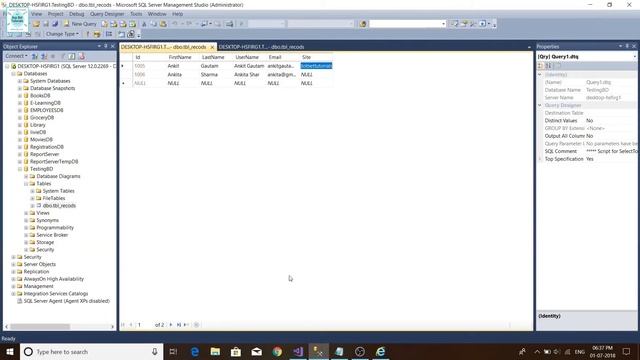
Task: Click the New Query toolbar button
Action: coord(80,24)
